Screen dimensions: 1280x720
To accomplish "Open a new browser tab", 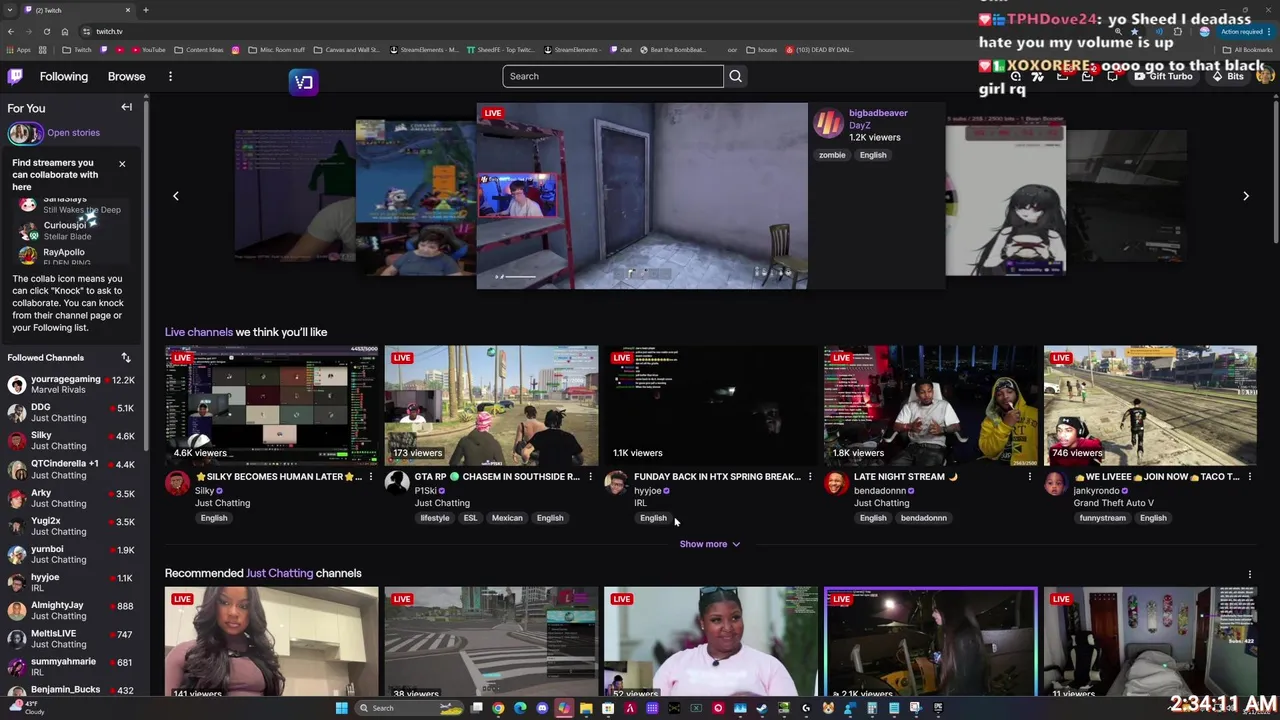I will pos(145,10).
